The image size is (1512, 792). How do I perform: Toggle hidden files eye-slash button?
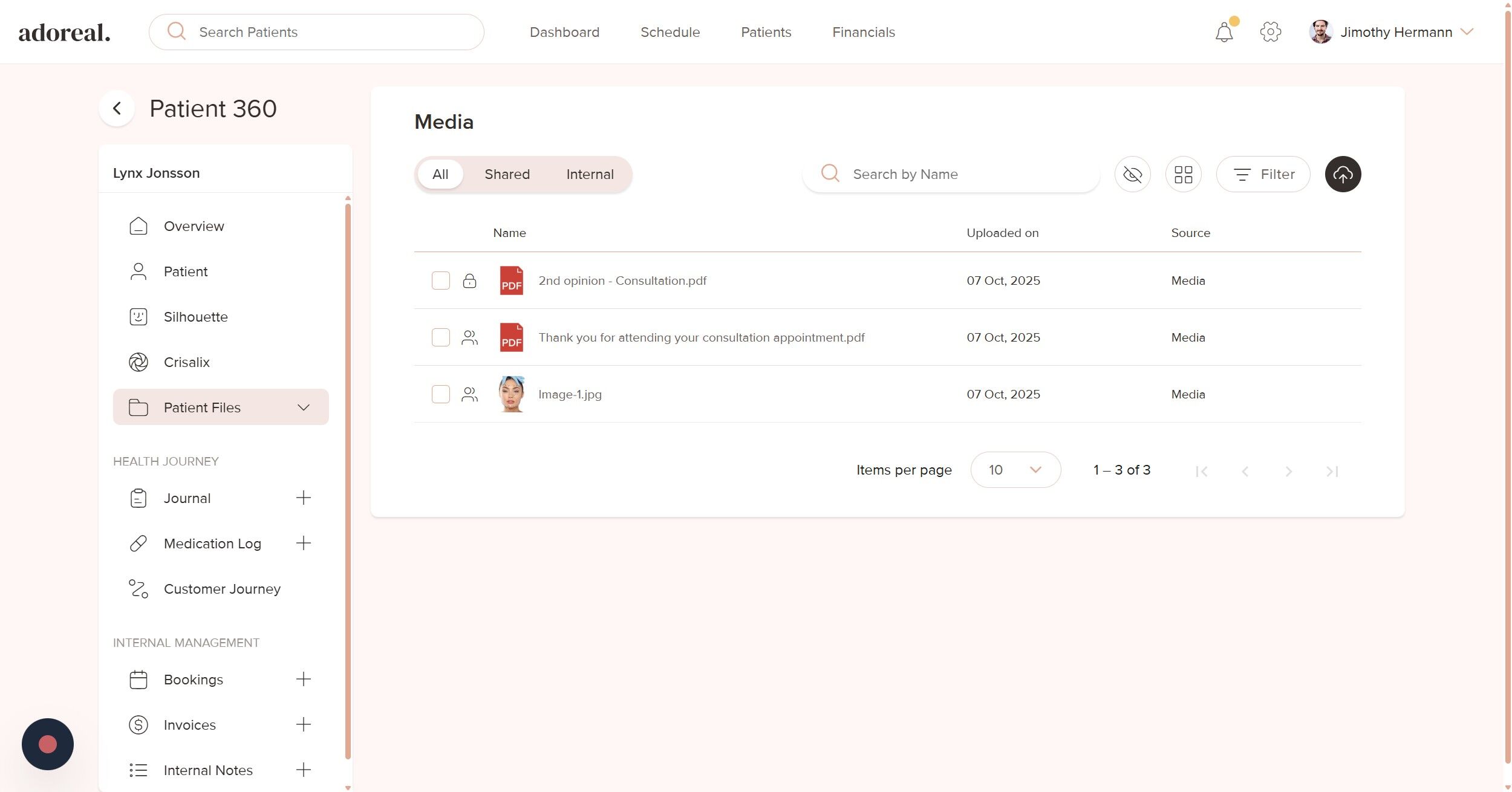(1132, 174)
